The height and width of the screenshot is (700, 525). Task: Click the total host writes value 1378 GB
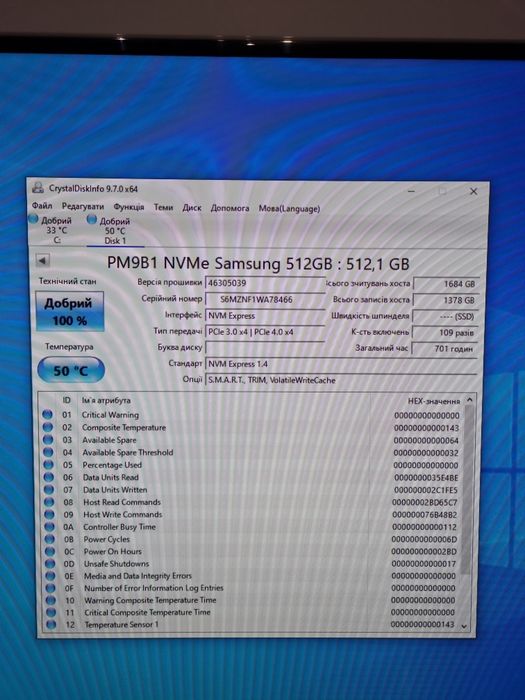click(446, 300)
